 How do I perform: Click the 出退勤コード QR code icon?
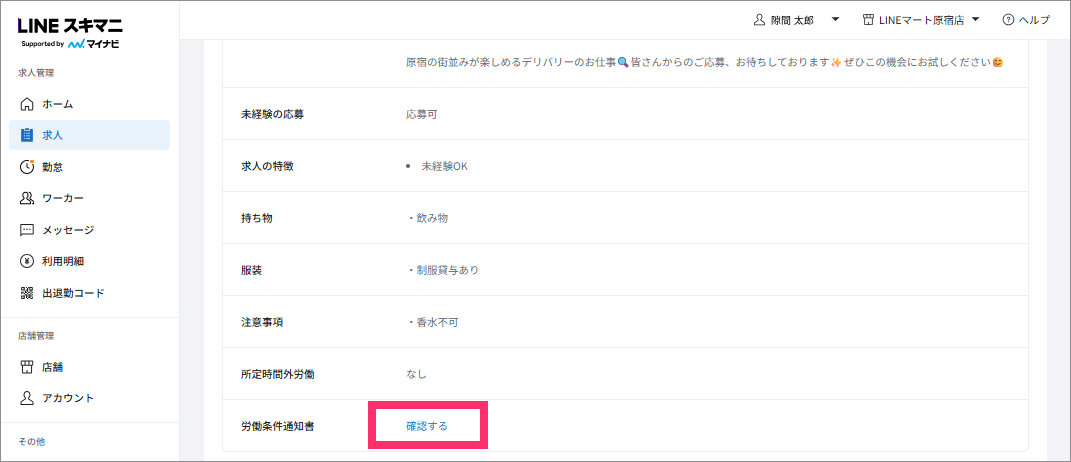point(27,293)
